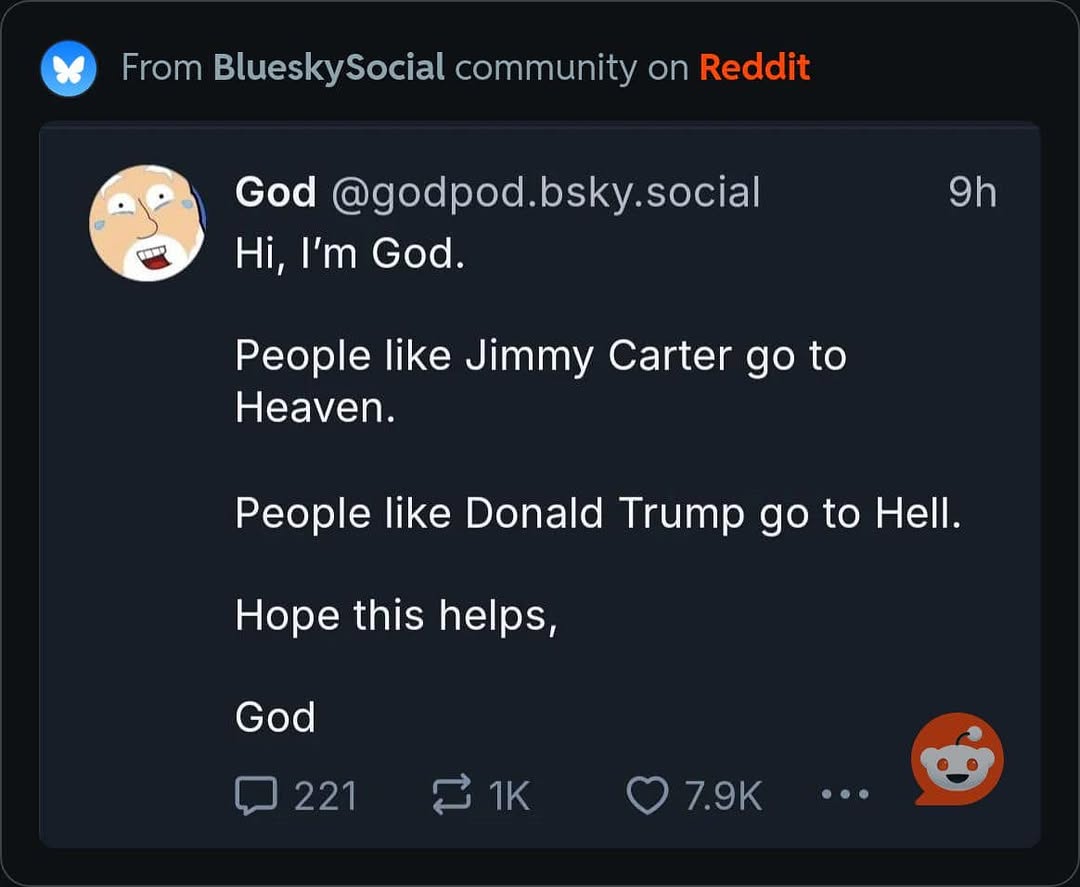Click the repost arrows icon

tap(452, 795)
